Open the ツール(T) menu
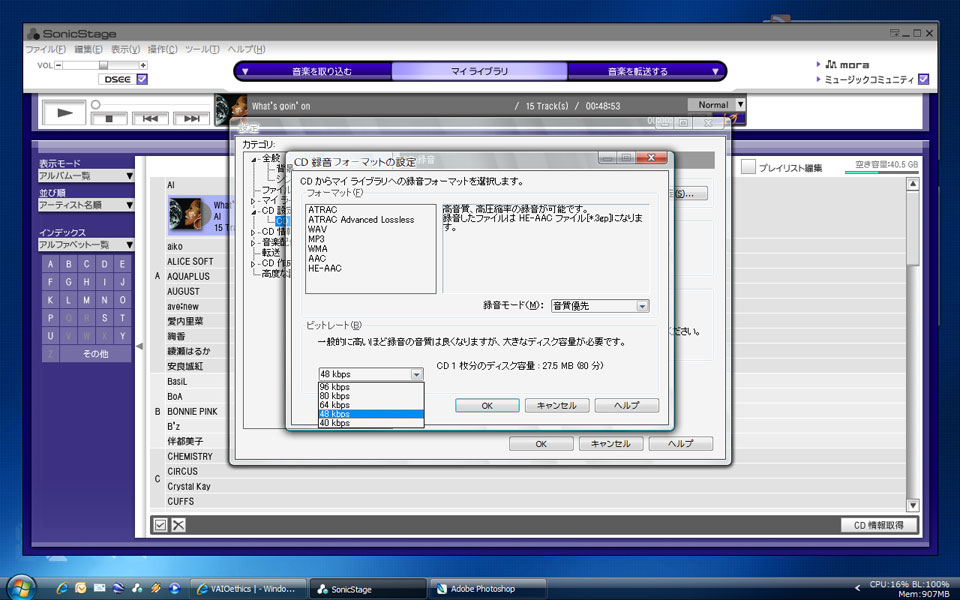 (202, 49)
